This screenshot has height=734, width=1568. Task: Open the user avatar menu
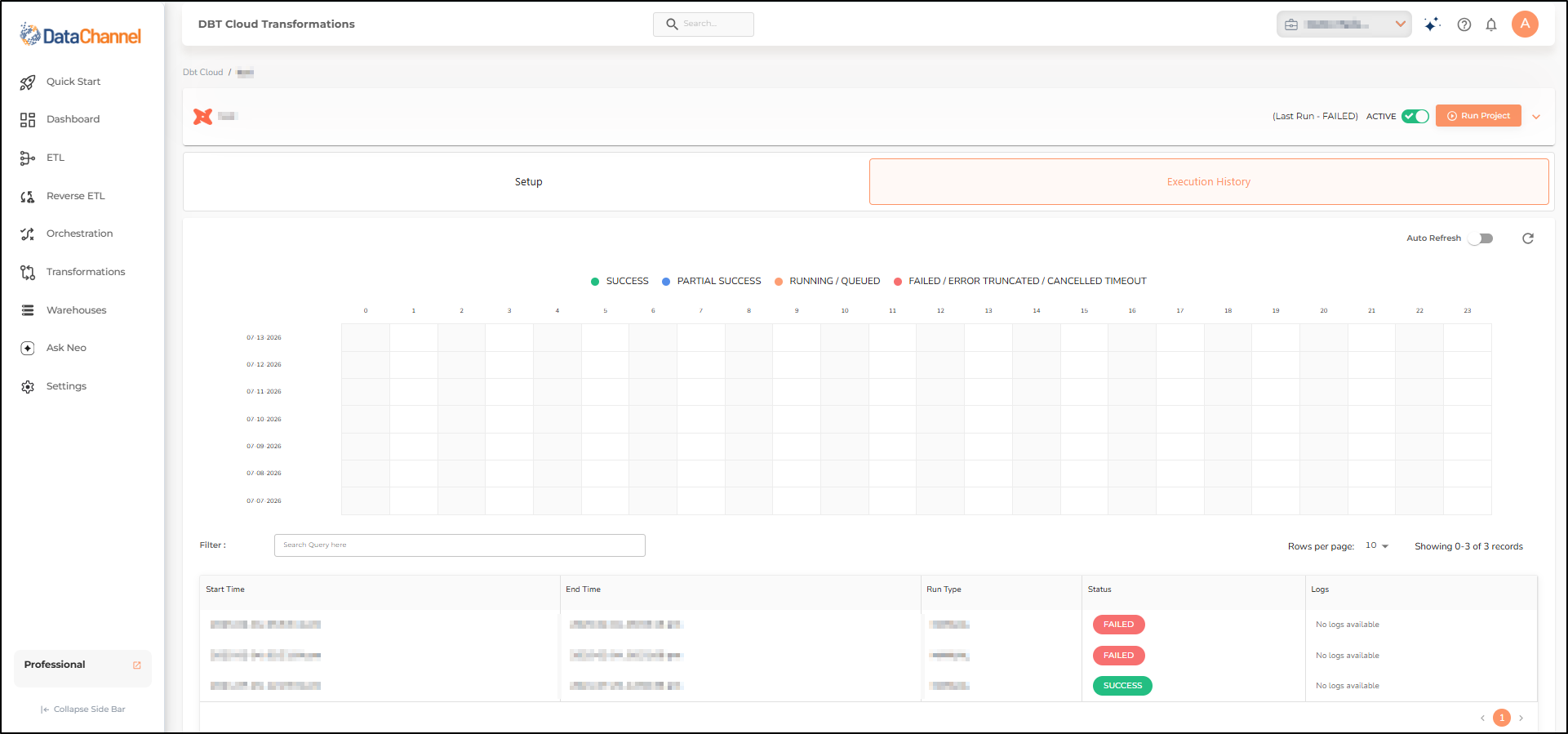click(x=1525, y=24)
